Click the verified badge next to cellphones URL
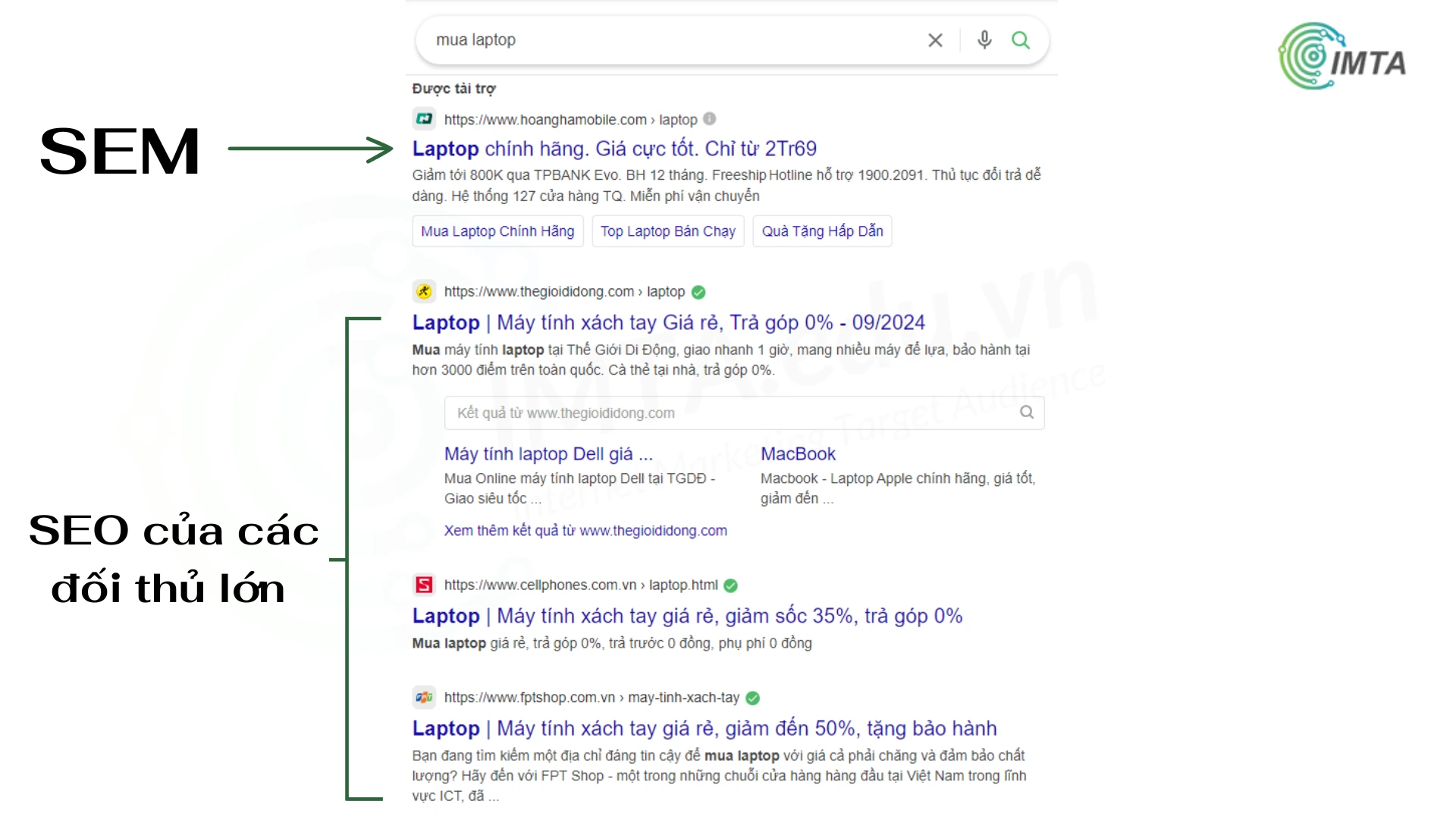1456x819 pixels. click(730, 585)
